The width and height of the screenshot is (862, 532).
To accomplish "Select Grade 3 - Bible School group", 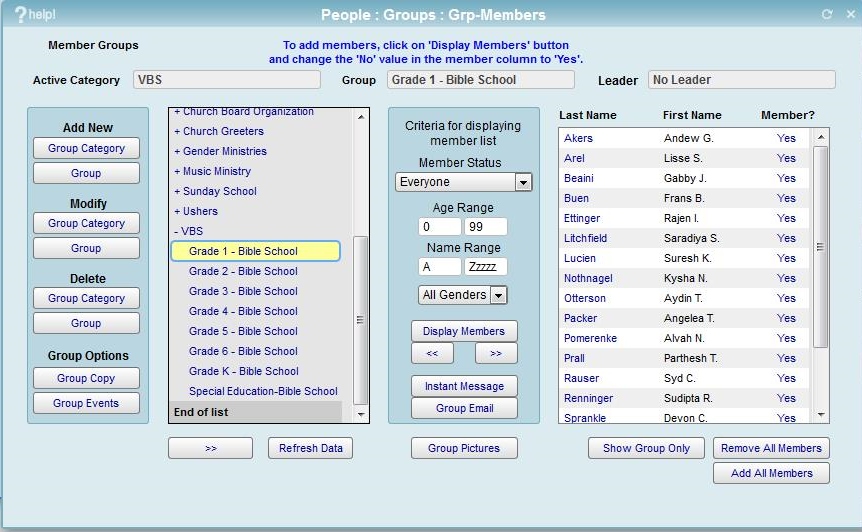I will tap(243, 291).
